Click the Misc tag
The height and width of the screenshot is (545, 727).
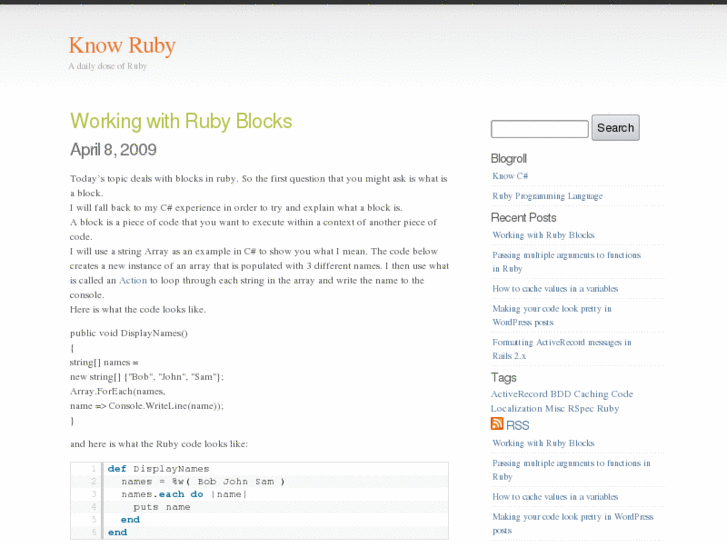[556, 408]
